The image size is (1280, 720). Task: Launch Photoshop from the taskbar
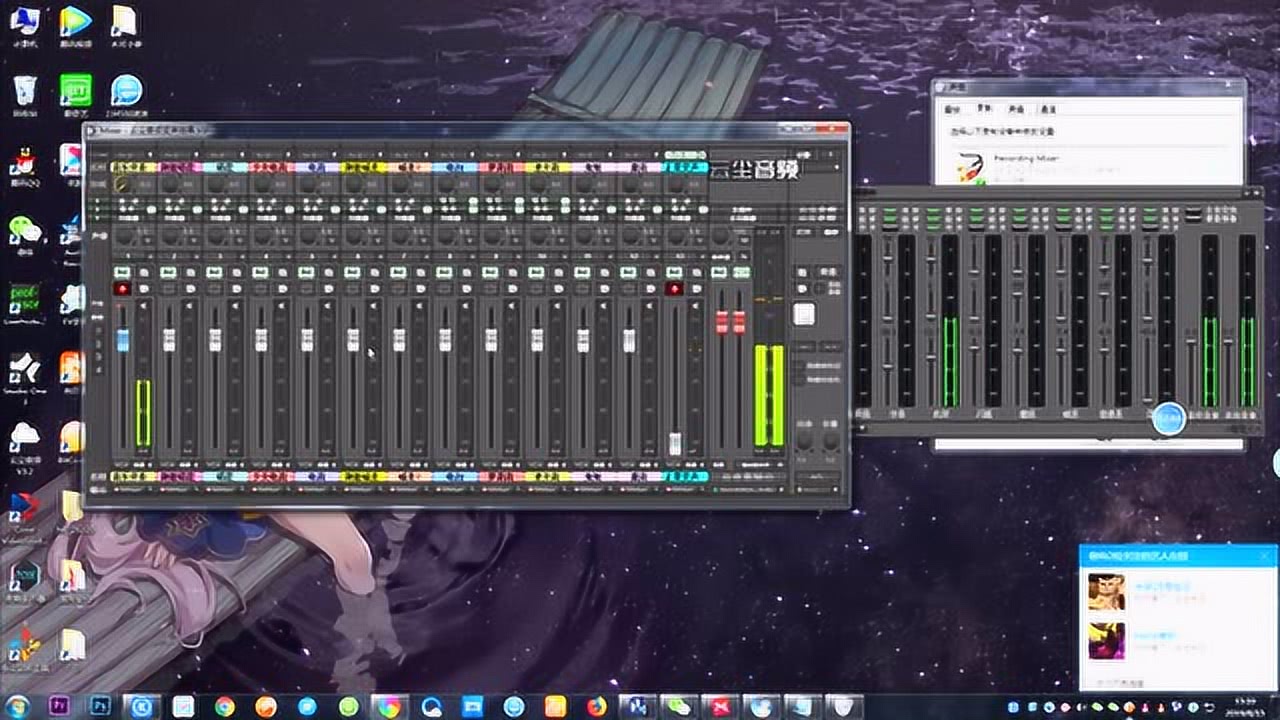coord(100,706)
